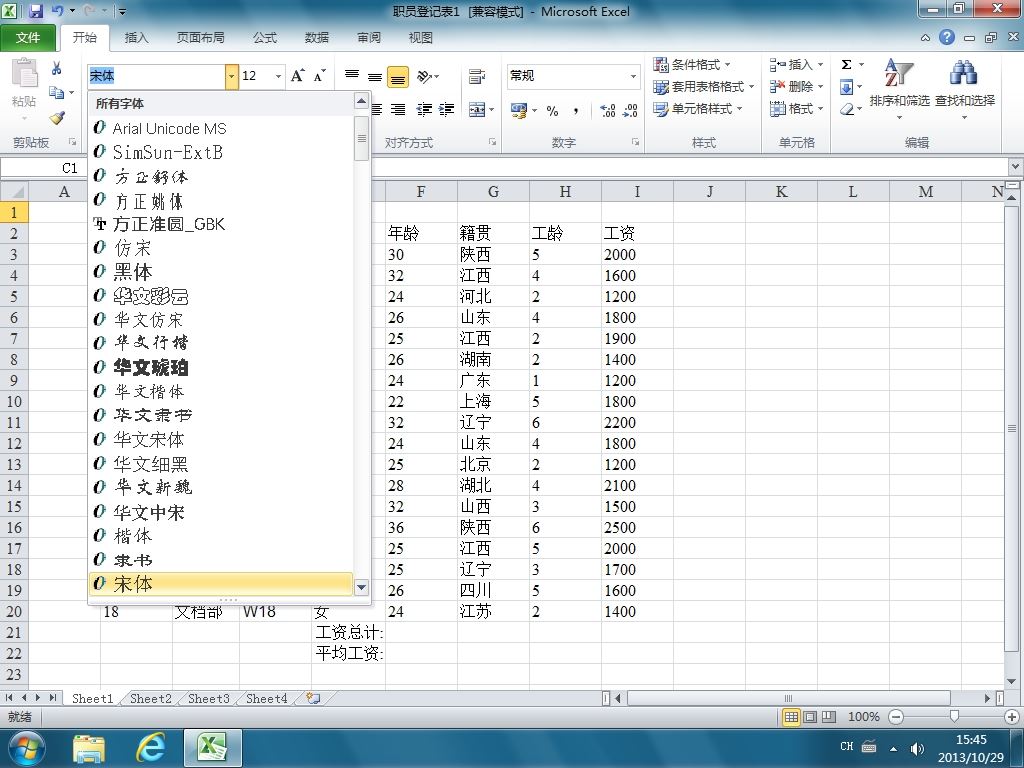Image resolution: width=1024 pixels, height=768 pixels.
Task: Apply percent style
Action: (552, 110)
